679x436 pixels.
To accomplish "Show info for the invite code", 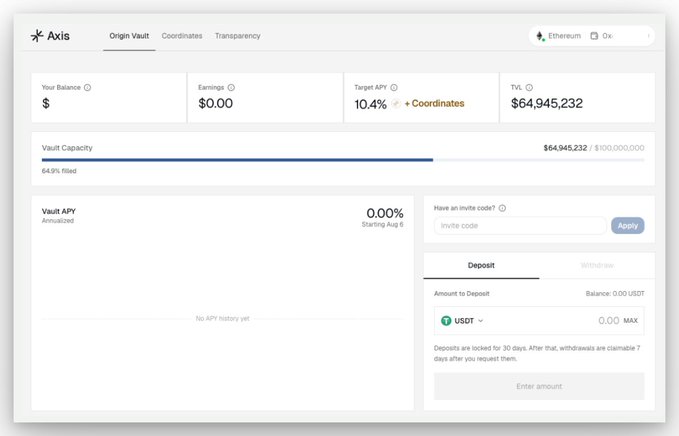I will pos(502,208).
